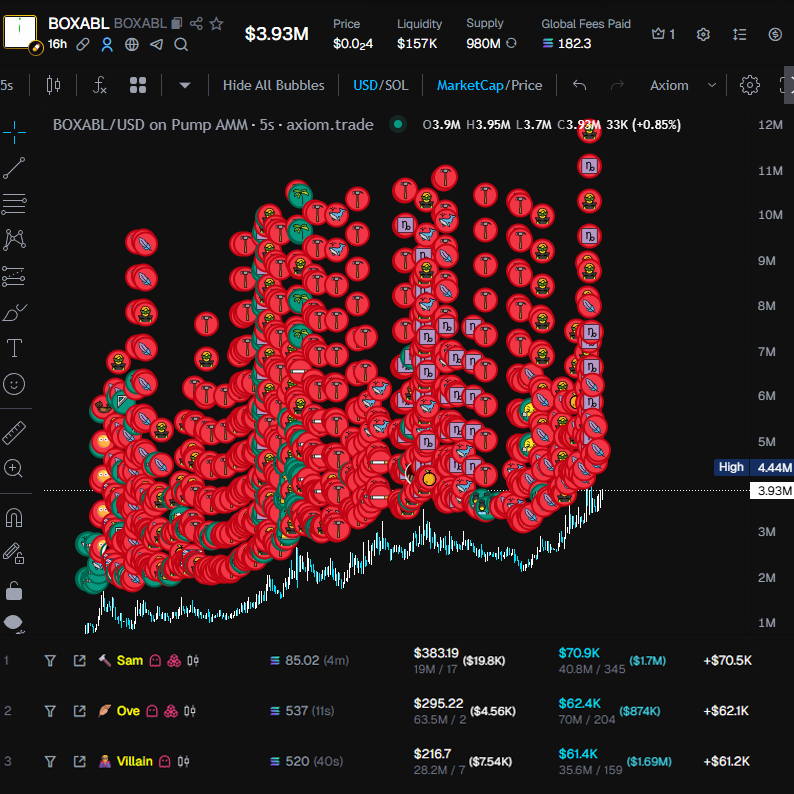
Task: Click the High 4.44M price marker
Action: pos(753,467)
